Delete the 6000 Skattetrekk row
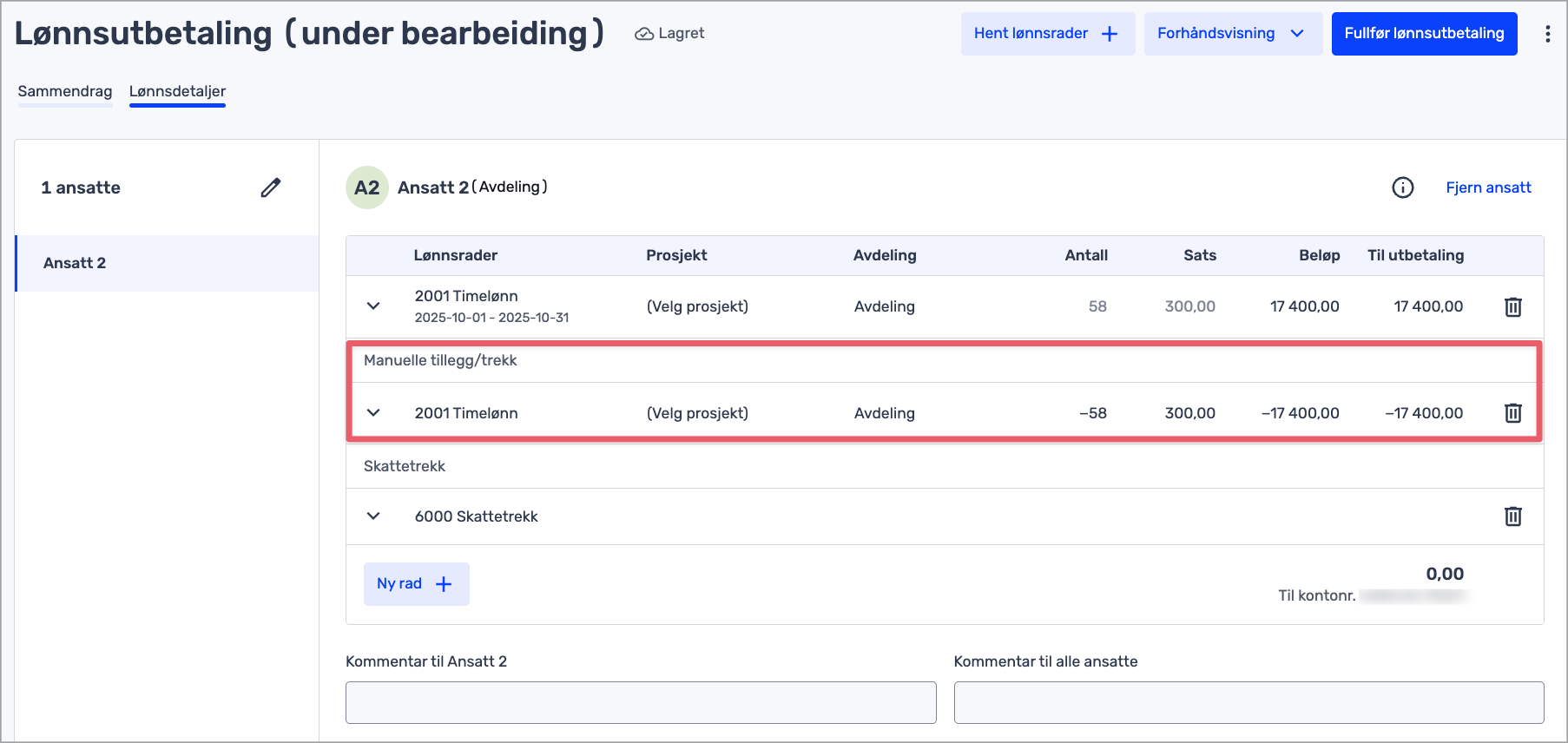The height and width of the screenshot is (743, 1568). click(1512, 516)
